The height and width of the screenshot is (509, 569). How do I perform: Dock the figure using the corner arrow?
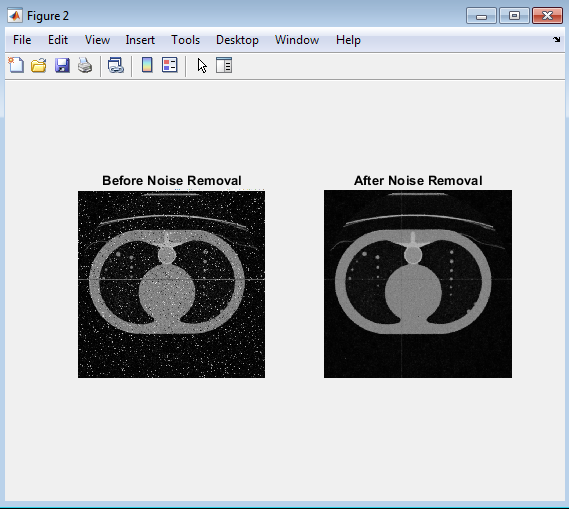pyautogui.click(x=557, y=40)
